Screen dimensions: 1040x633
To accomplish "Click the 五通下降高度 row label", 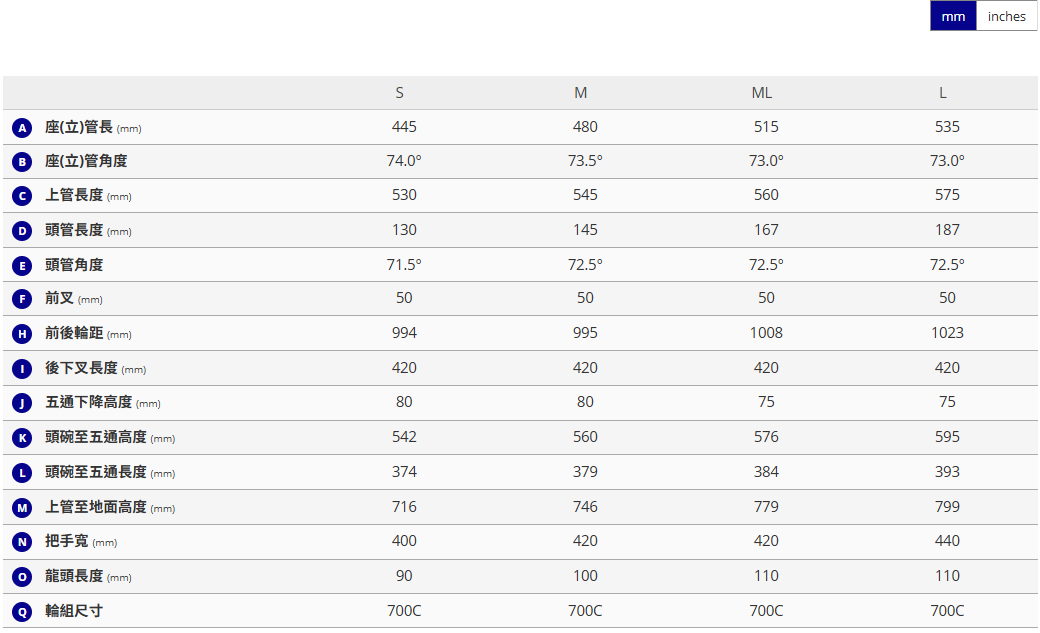I will tap(88, 403).
